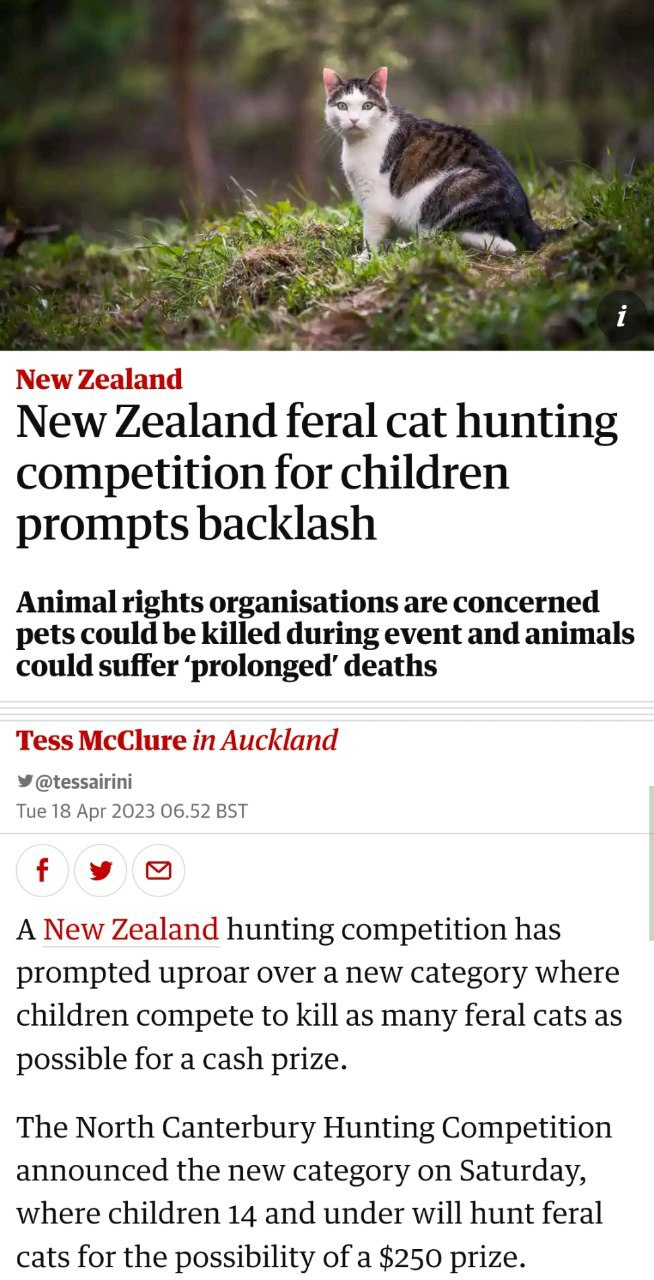Click the Tue 18 Apr 2023 timestamp

click(x=131, y=810)
